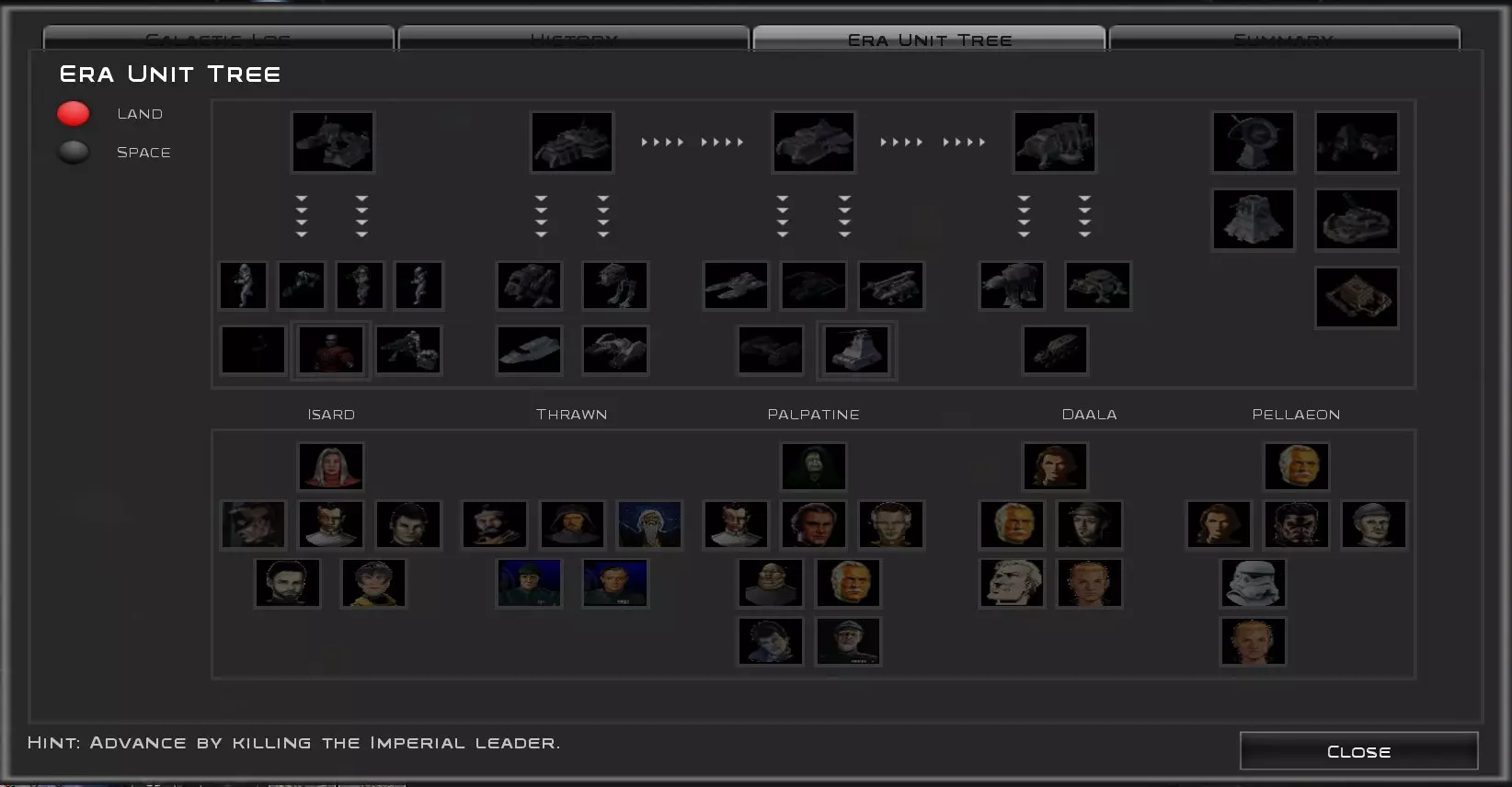Viewport: 1512px width, 787px height.
Task: Select the second factory building icon in top row
Action: point(572,142)
